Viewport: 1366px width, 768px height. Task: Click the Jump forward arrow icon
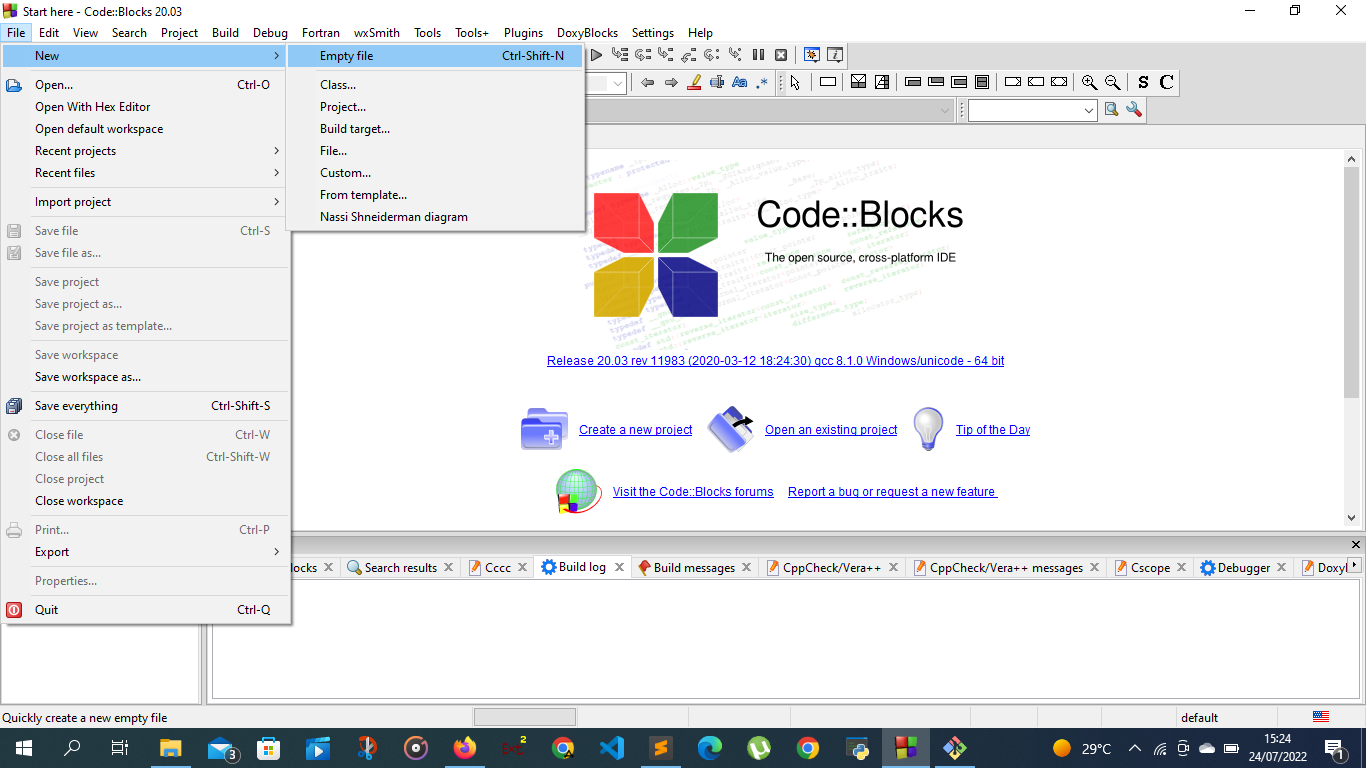pos(671,82)
